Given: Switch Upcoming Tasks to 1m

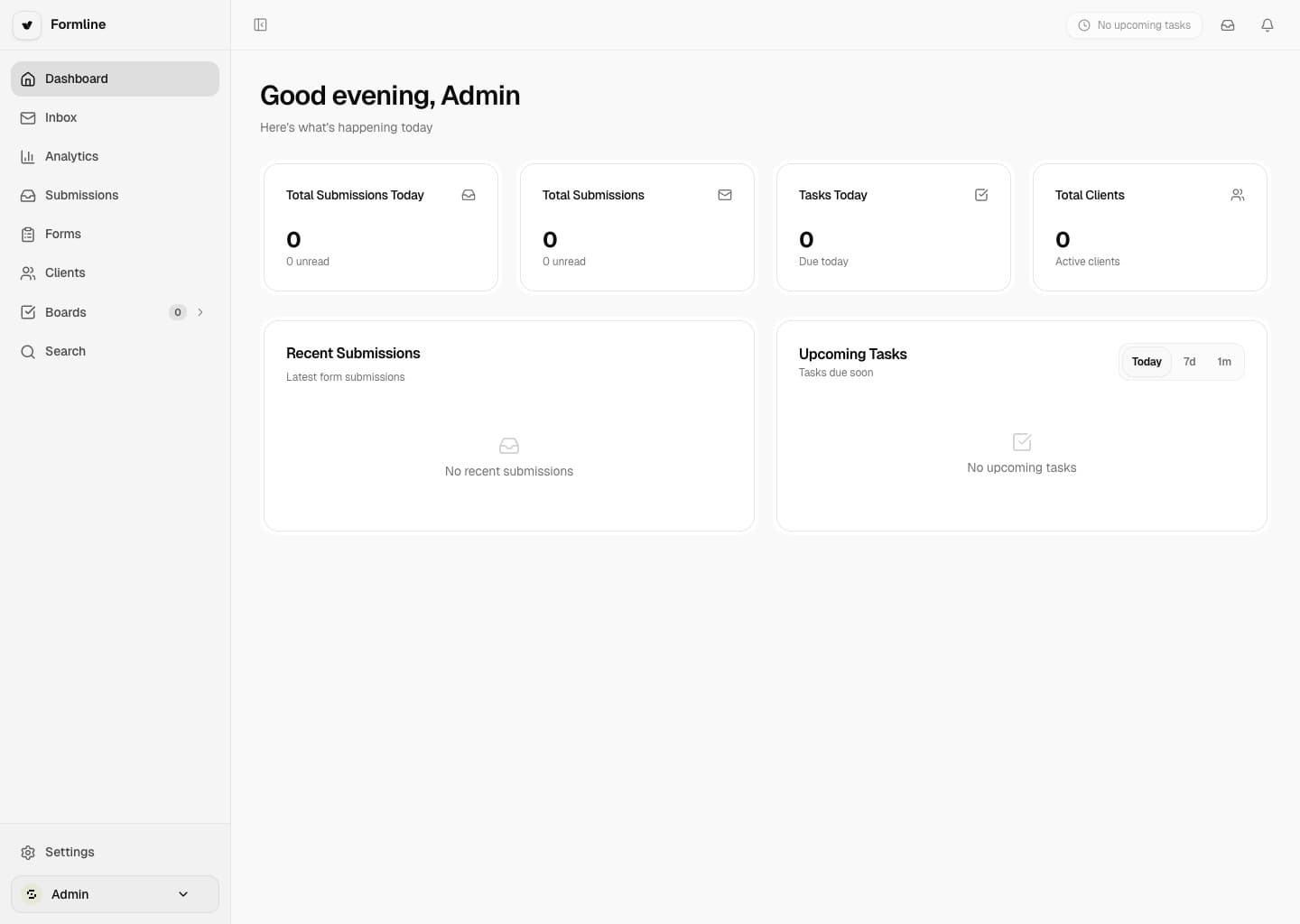Looking at the screenshot, I should [1224, 362].
